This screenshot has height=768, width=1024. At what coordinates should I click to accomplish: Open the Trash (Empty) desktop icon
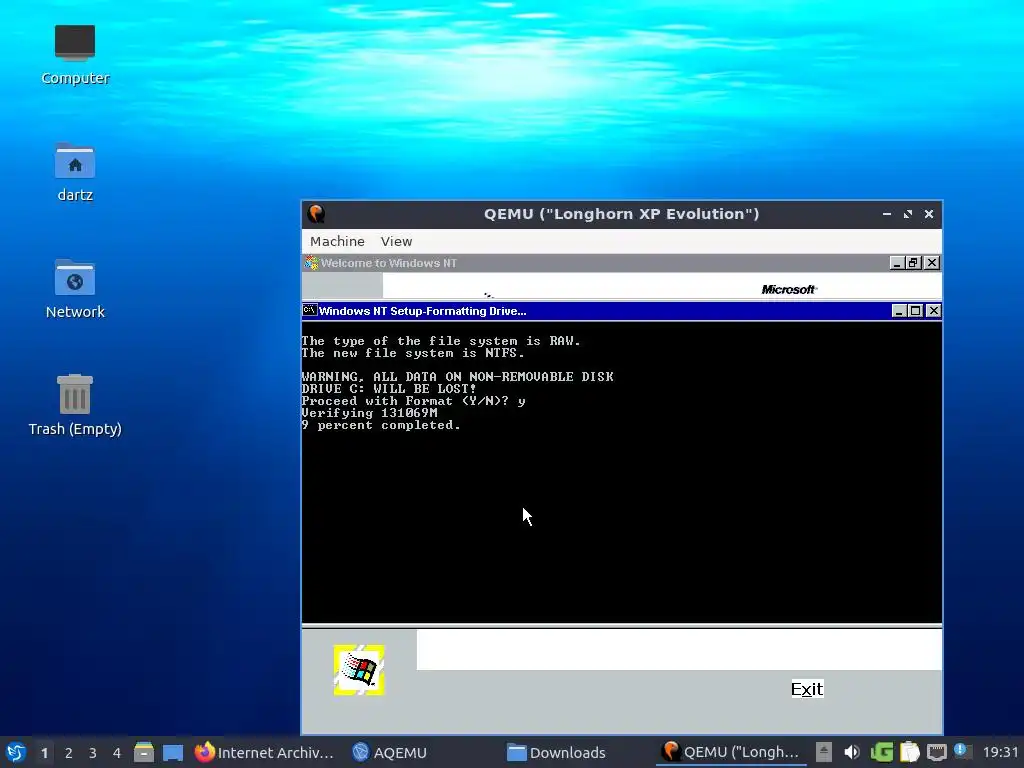tap(74, 405)
